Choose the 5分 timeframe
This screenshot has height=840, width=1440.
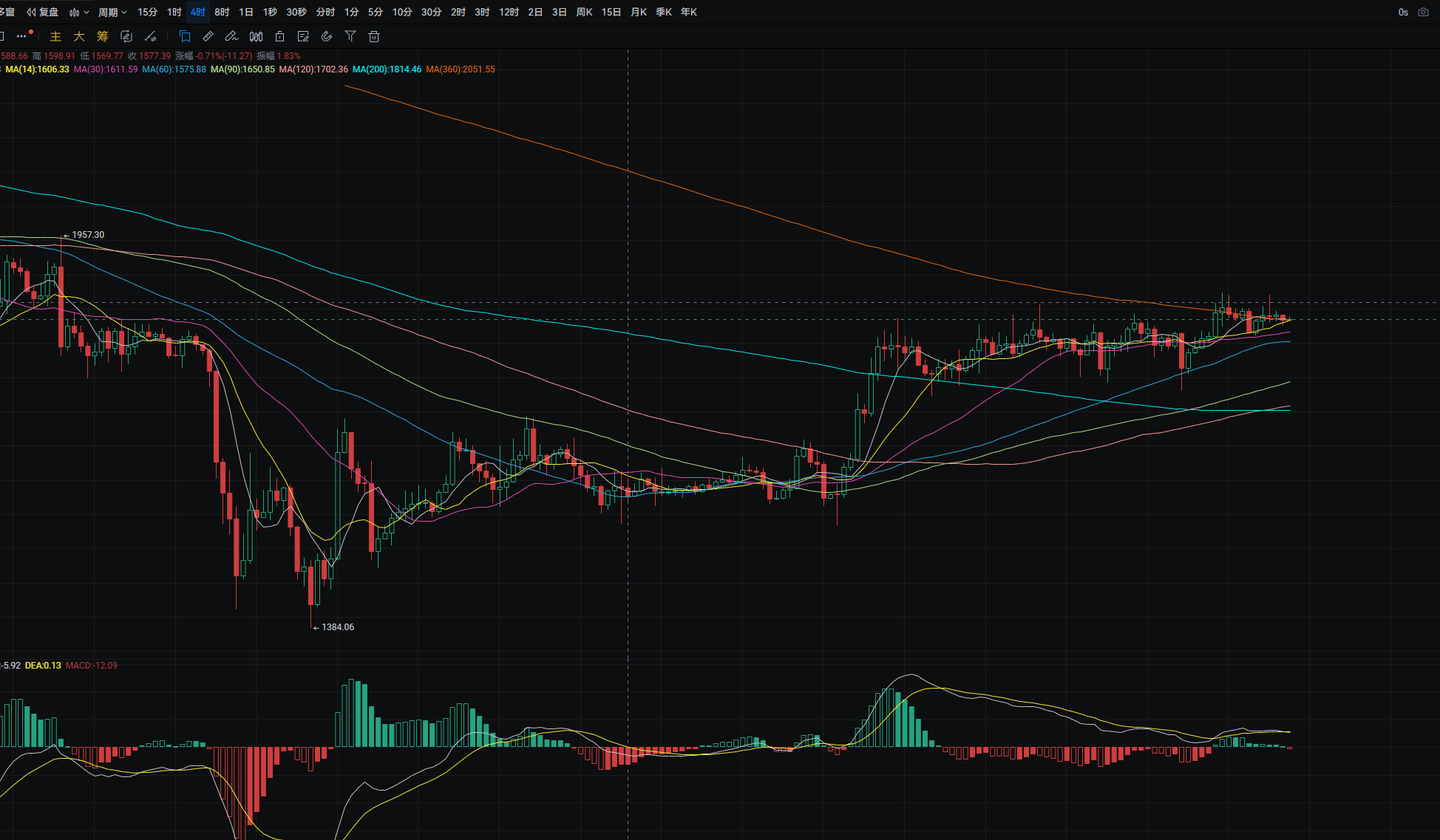[x=376, y=12]
